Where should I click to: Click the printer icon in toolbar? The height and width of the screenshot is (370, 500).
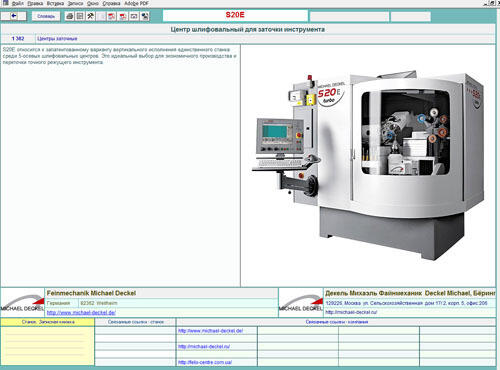70,16
